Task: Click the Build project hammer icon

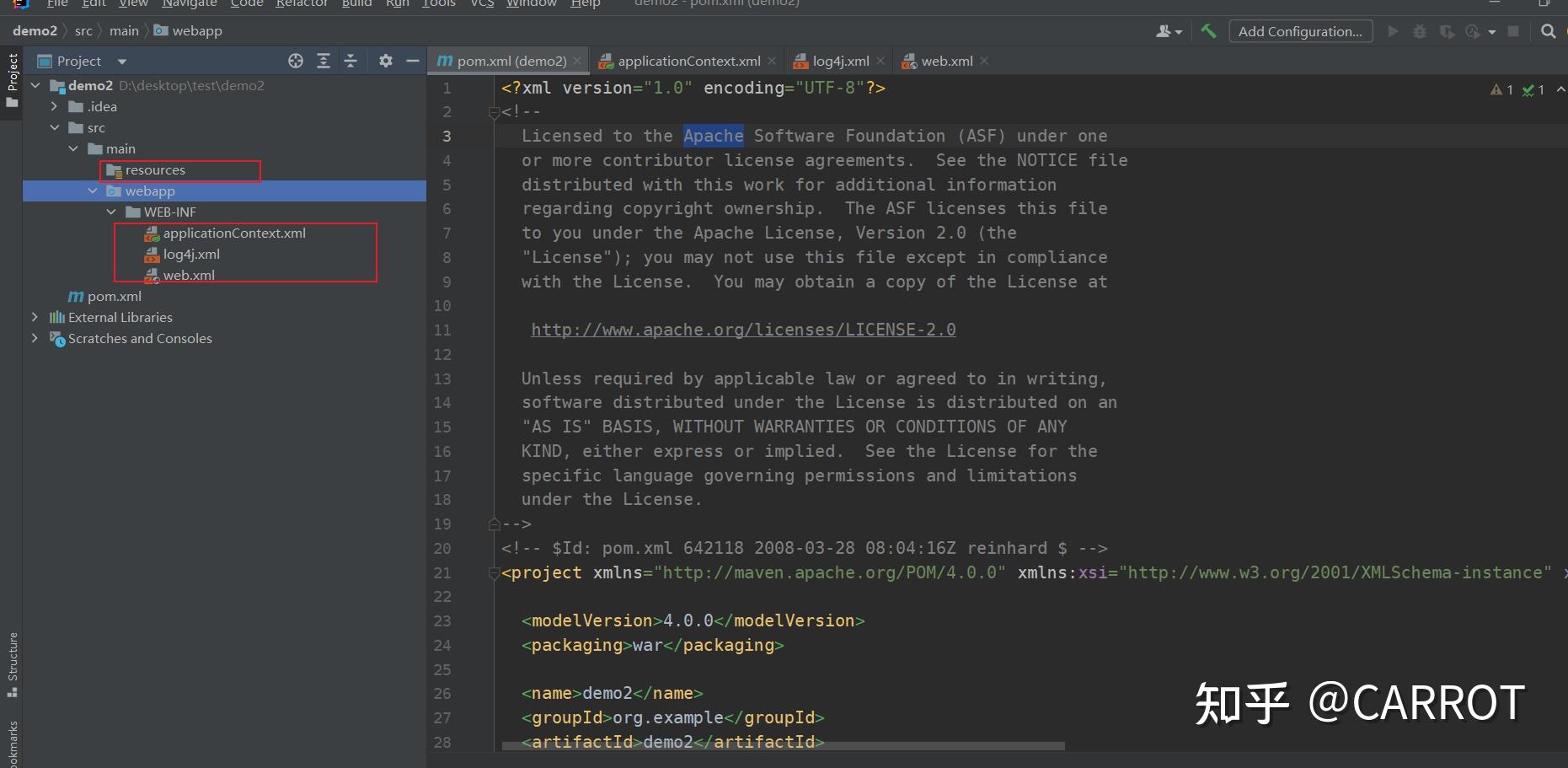Action: point(1208,31)
